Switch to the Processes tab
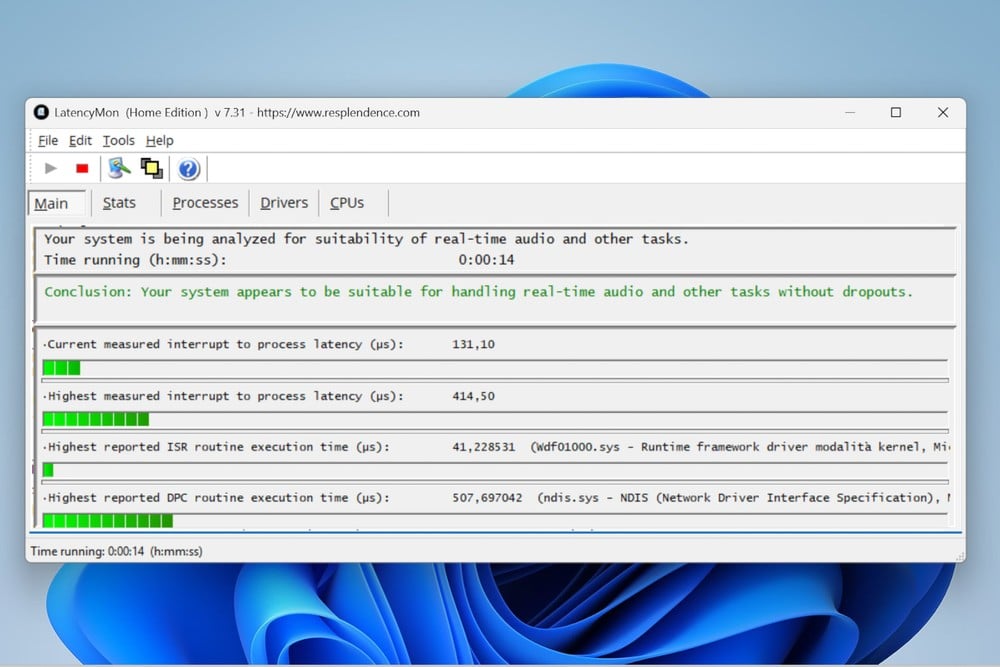 (x=205, y=203)
